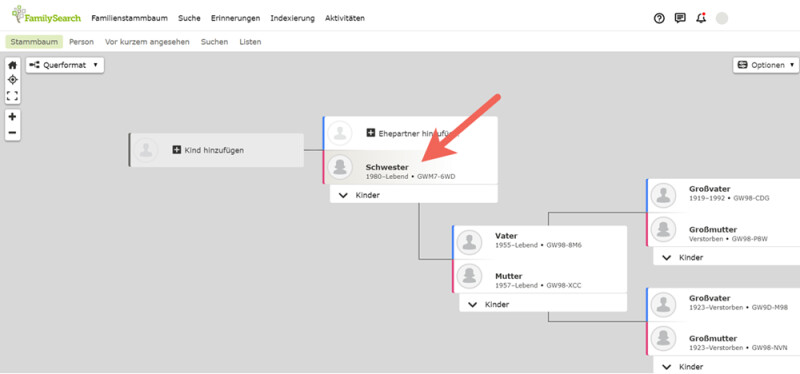Toggle fullscreen view icon
This screenshot has height=374, width=800.
[12, 95]
